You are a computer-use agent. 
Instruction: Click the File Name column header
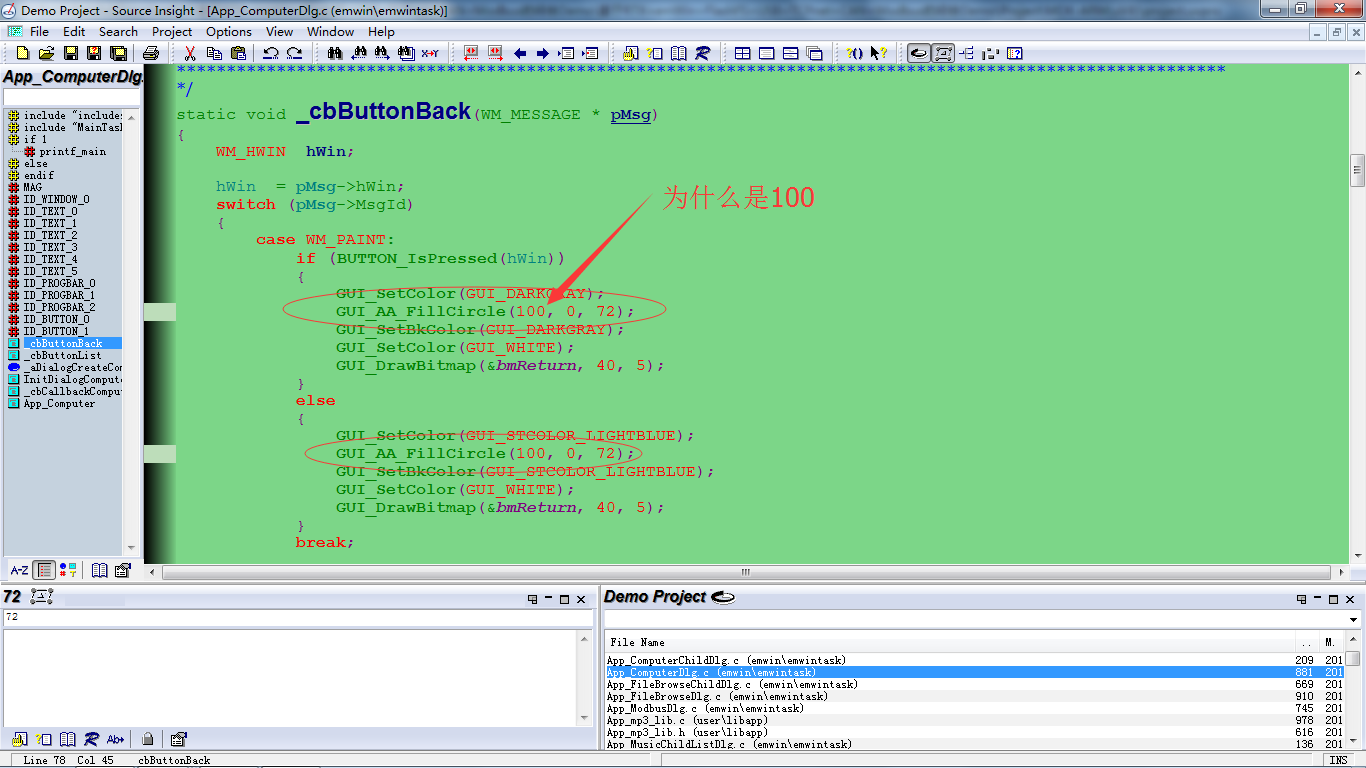(x=637, y=642)
